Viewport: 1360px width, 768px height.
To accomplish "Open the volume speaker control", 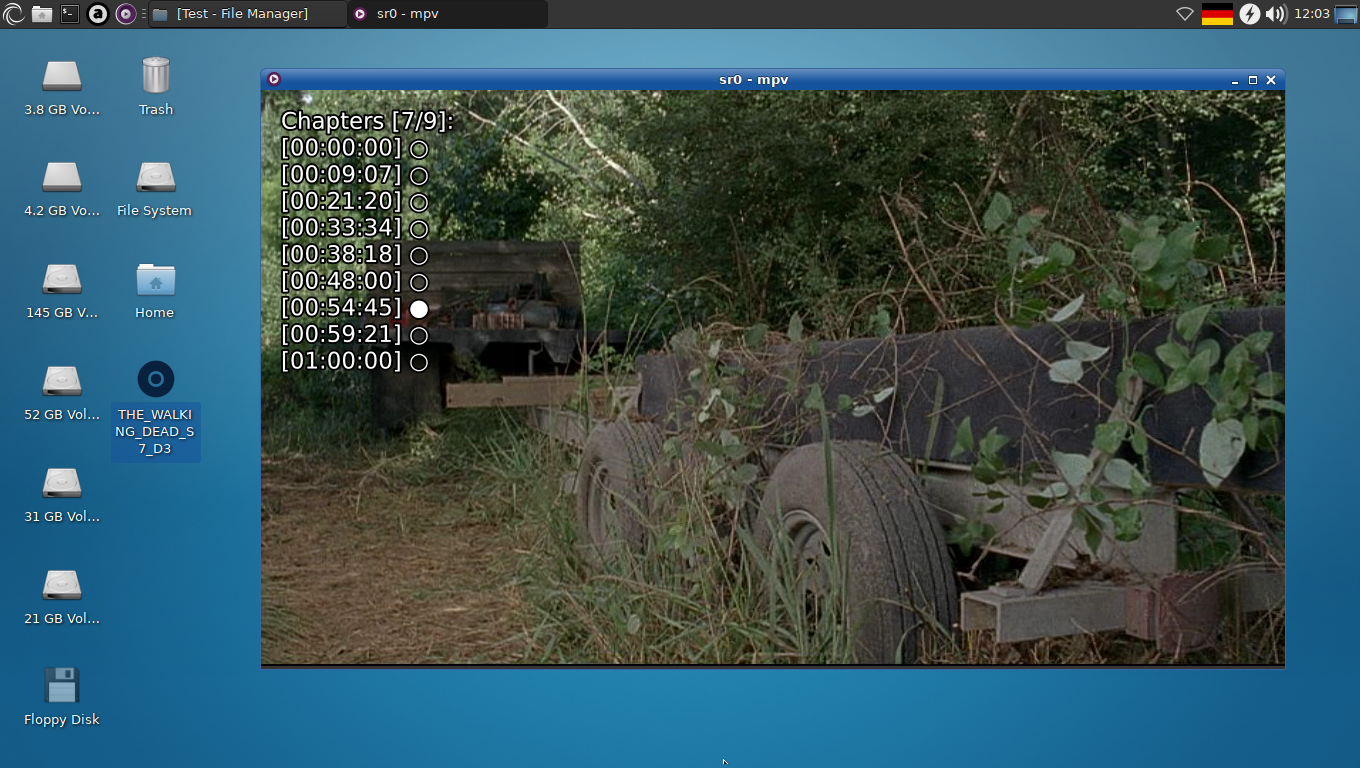I will pyautogui.click(x=1275, y=14).
